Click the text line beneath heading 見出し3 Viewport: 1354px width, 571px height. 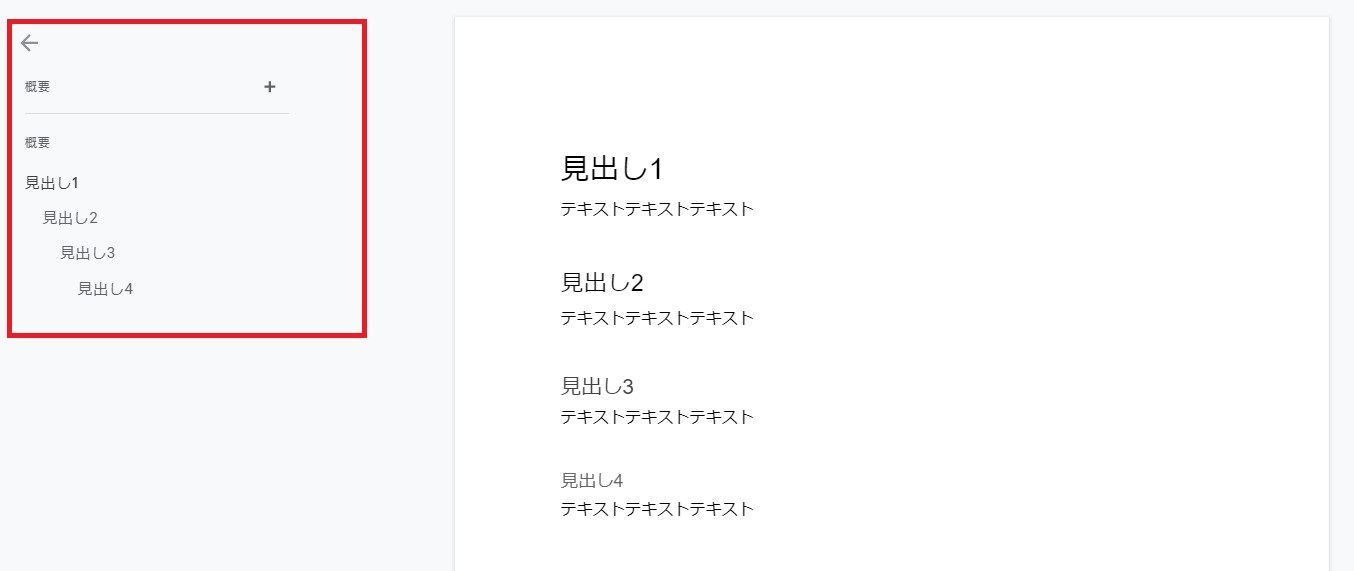tap(656, 417)
